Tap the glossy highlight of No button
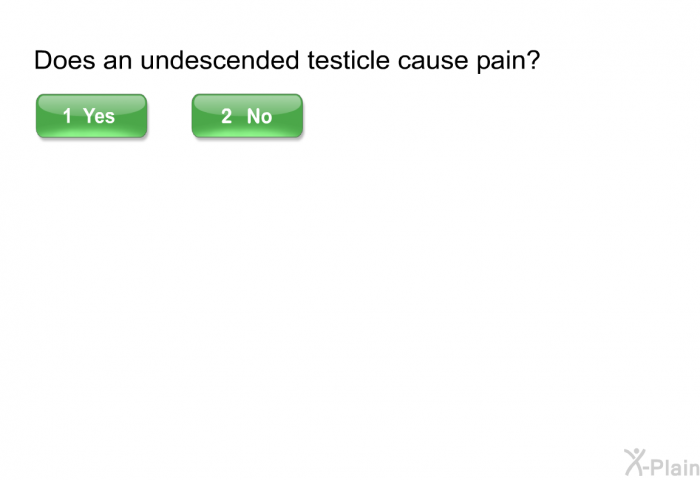700x480 pixels. [x=247, y=103]
